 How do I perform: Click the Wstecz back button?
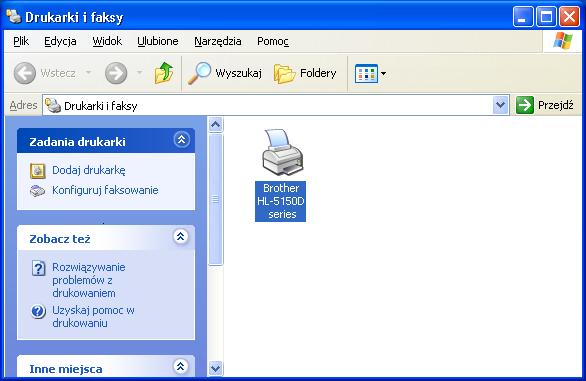44,73
